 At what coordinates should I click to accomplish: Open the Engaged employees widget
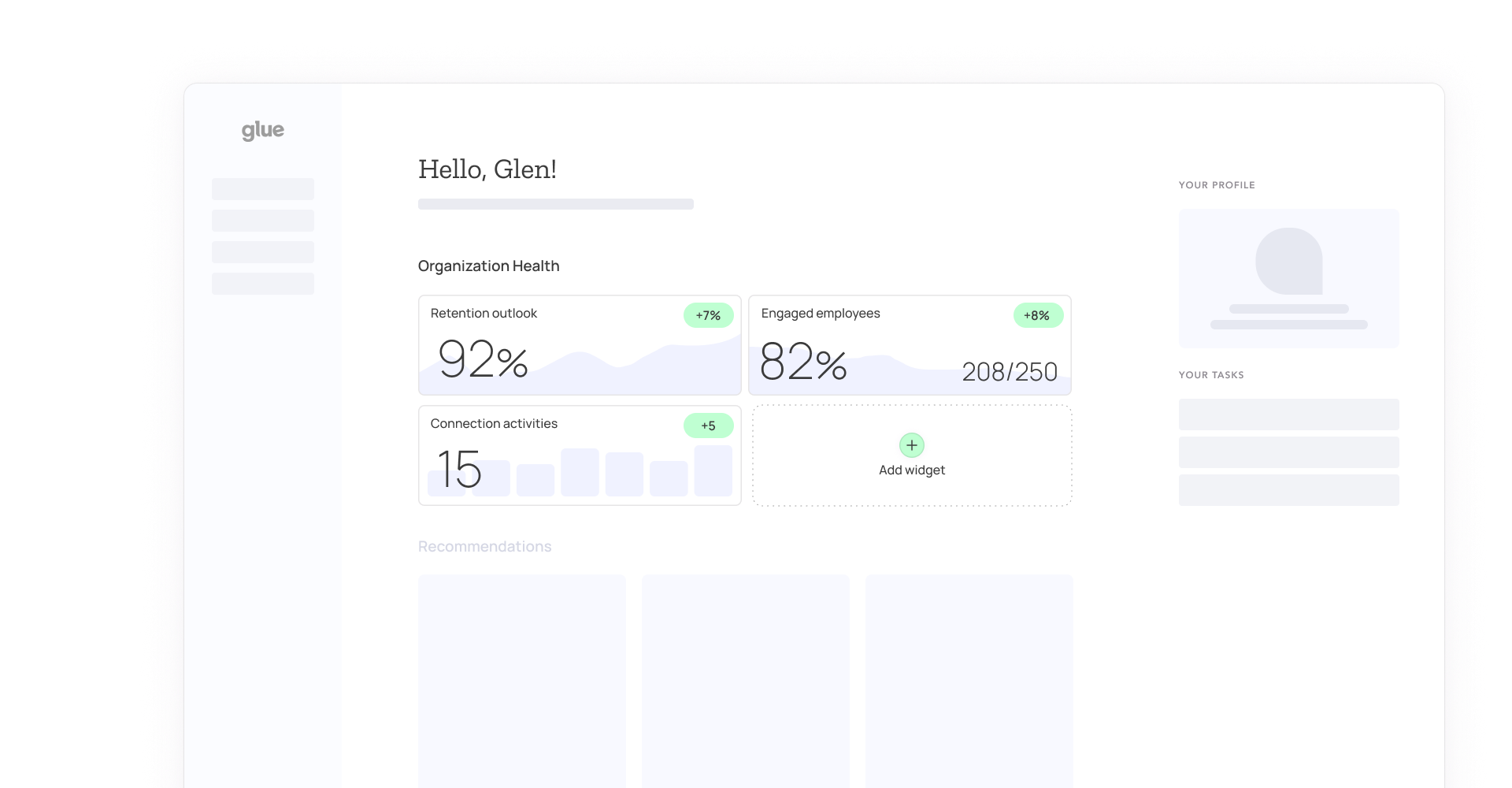pyautogui.click(x=910, y=345)
